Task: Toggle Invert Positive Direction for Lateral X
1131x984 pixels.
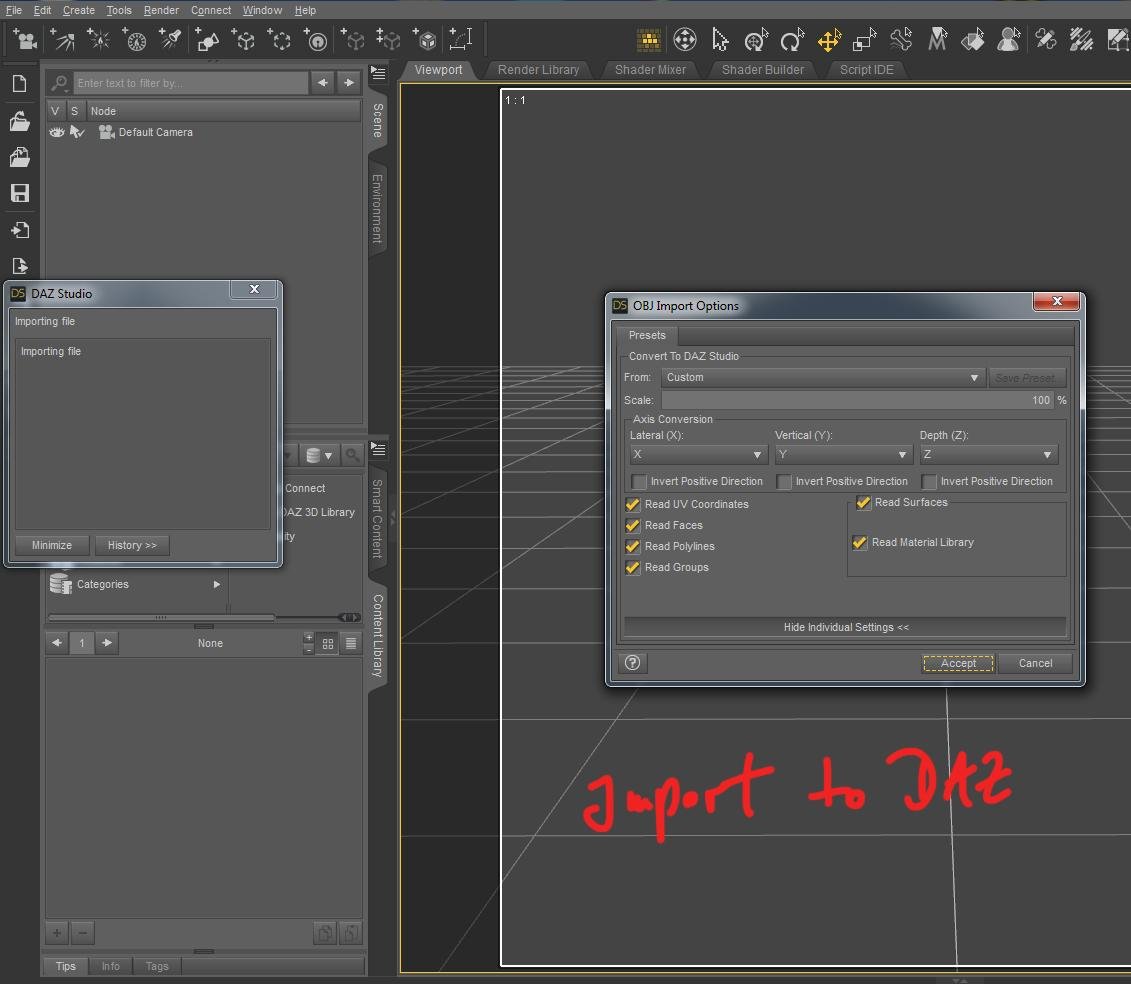Action: coord(639,481)
